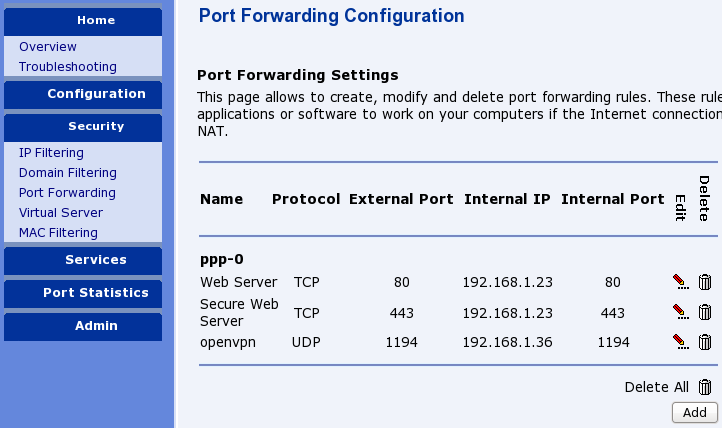
Task: Open MAC Filtering settings
Action: (58, 233)
